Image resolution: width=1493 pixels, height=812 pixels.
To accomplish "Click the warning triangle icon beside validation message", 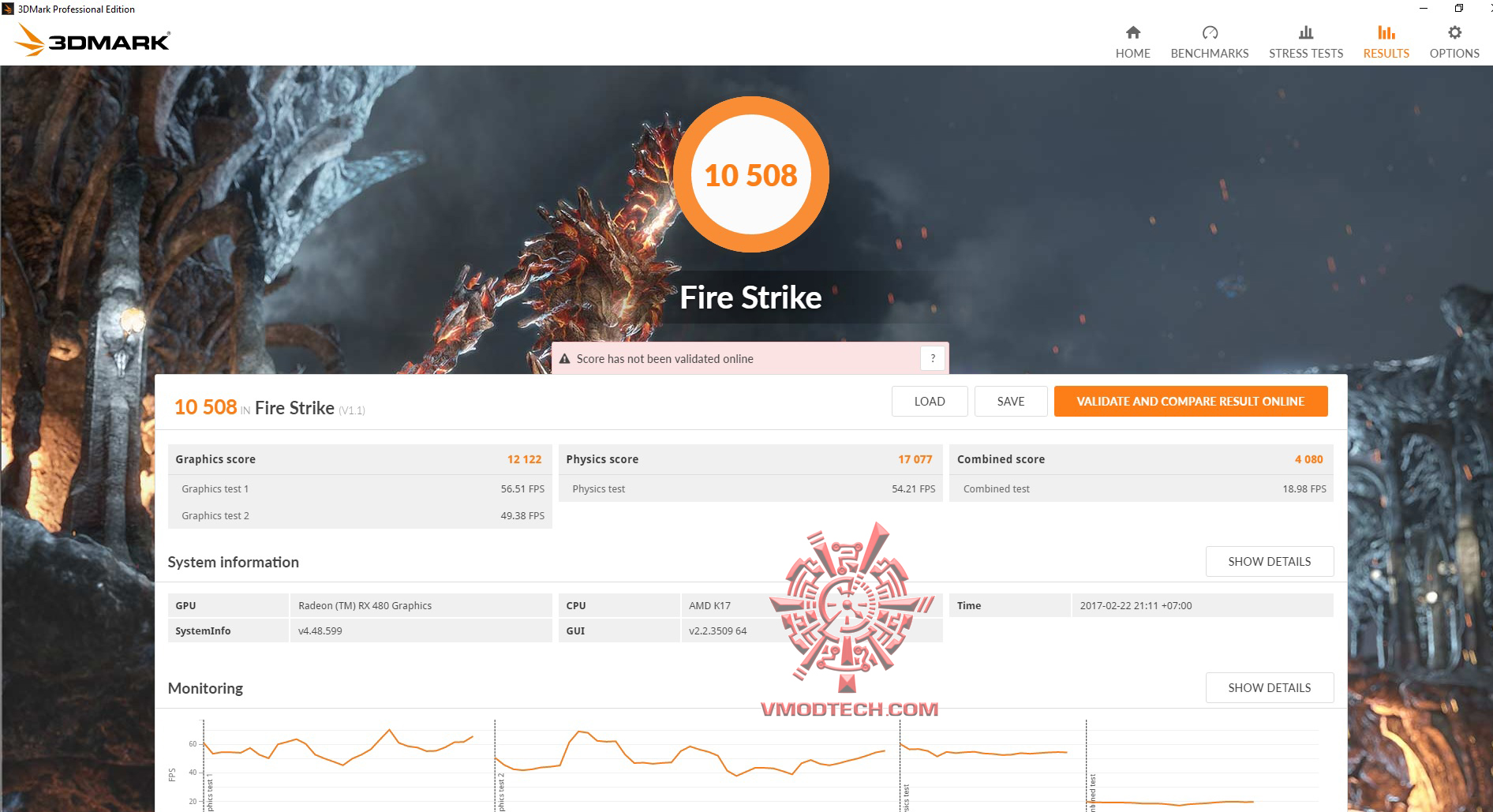I will coord(565,359).
